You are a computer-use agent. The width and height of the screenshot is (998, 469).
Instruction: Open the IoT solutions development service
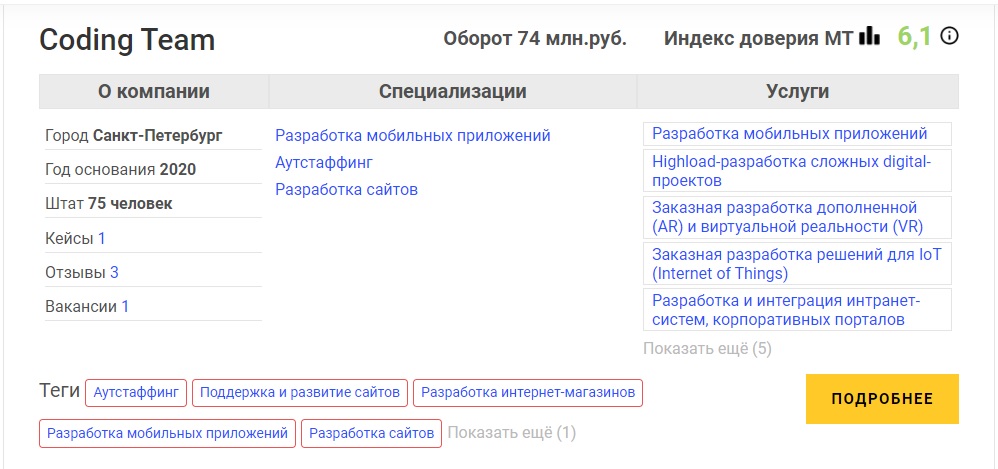796,263
